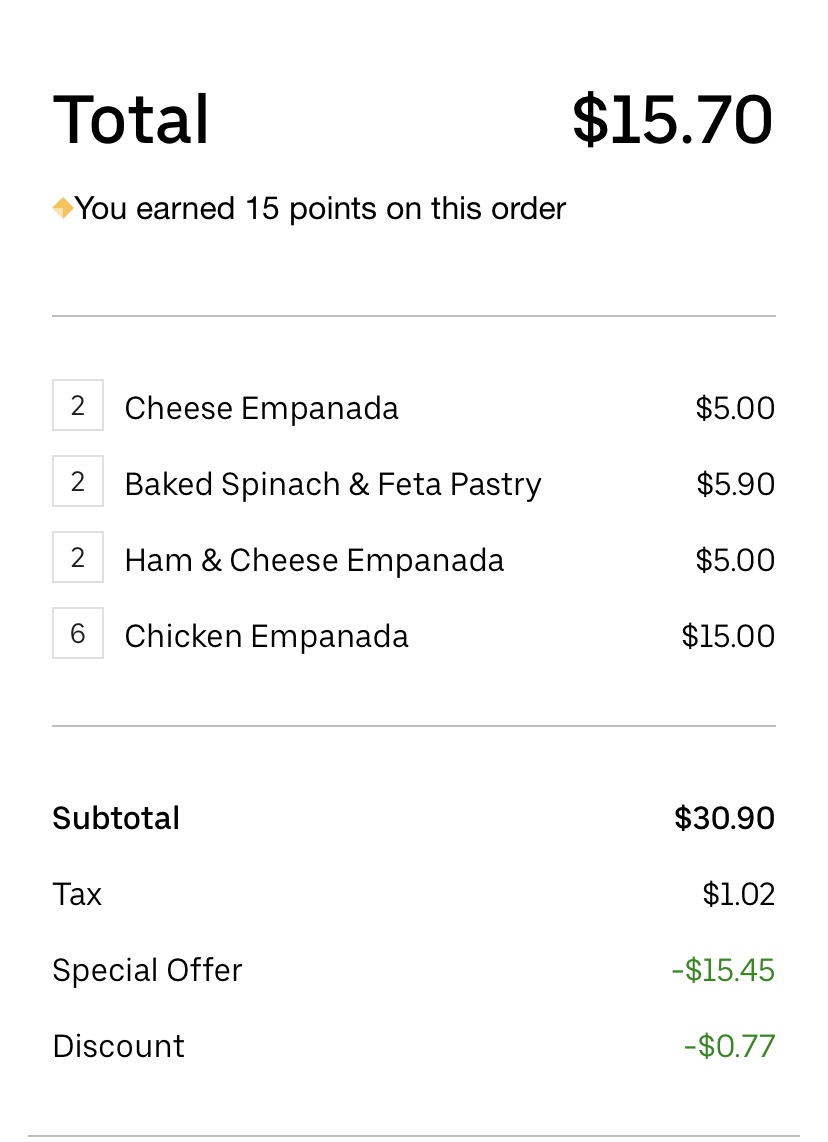Click the Tax label
This screenshot has width=828, height=1142.
coord(77,894)
